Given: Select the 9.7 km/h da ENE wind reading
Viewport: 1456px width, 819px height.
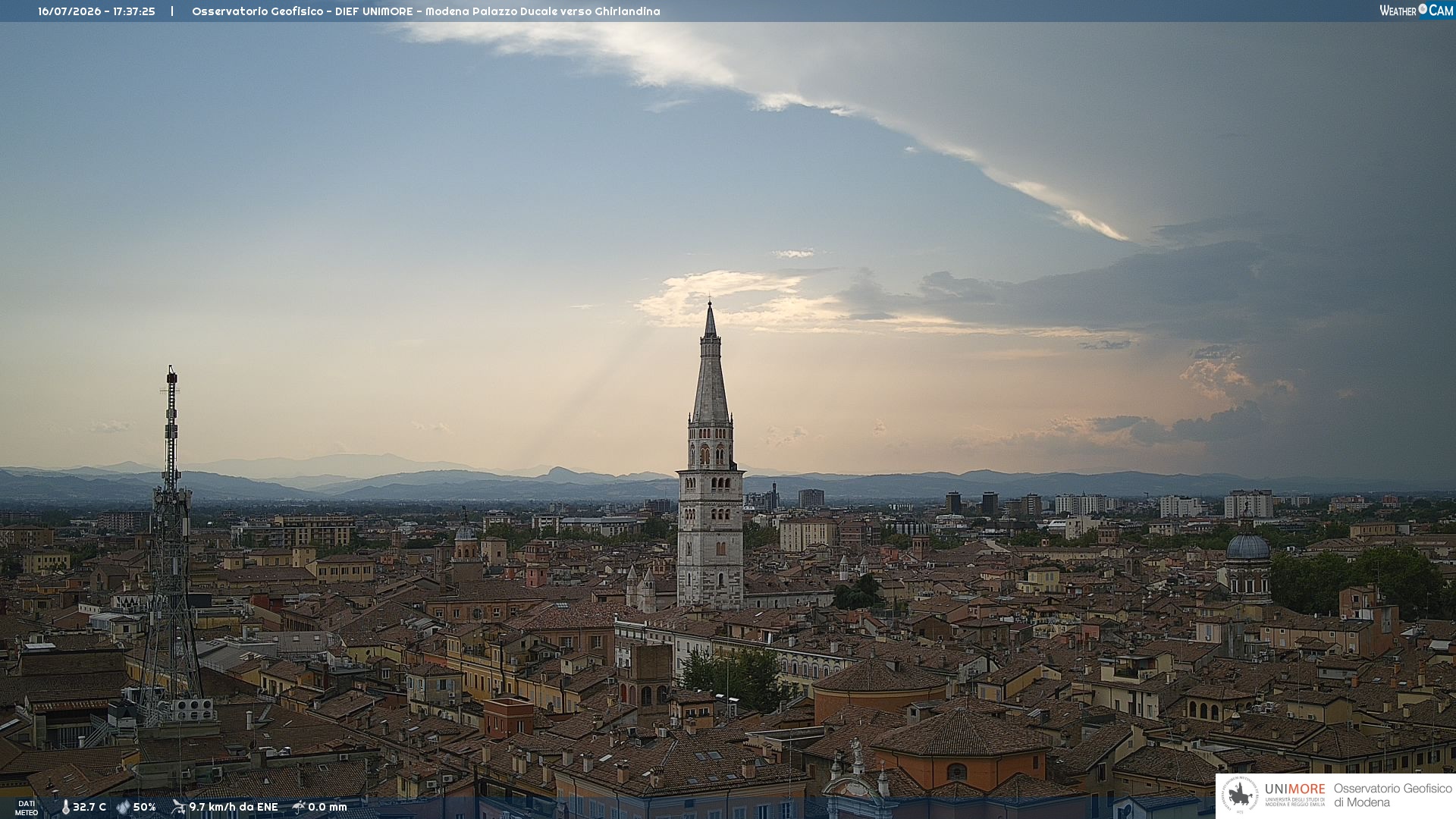Looking at the screenshot, I should (x=234, y=807).
